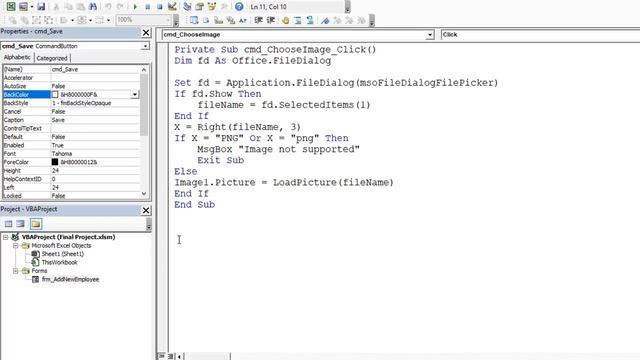Screen dimensions: 640x360
Task: Close the Project - VBAProject panel
Action: (146, 210)
